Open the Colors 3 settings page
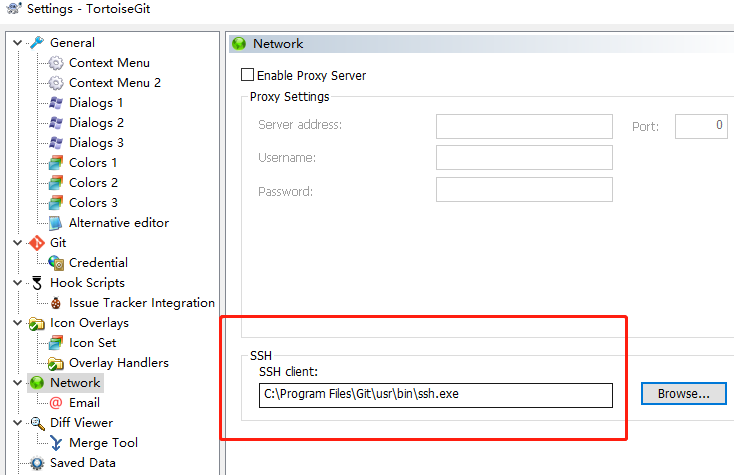The image size is (734, 475). click(93, 203)
